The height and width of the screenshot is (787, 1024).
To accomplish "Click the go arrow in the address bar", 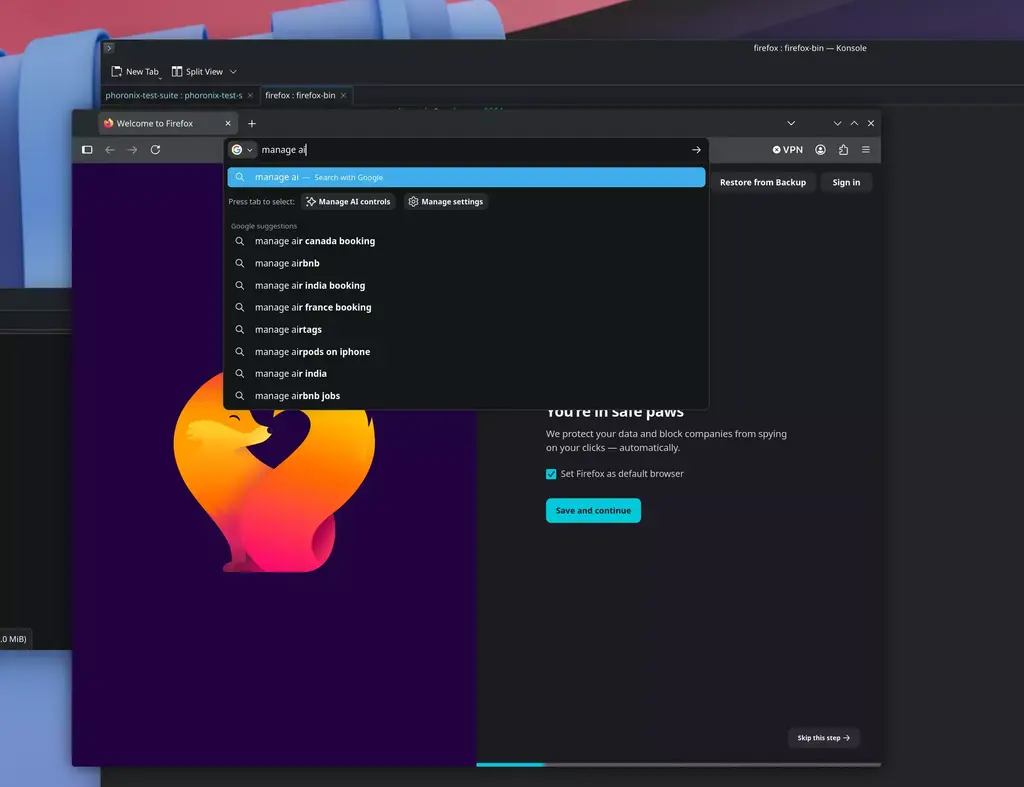I will [x=696, y=150].
